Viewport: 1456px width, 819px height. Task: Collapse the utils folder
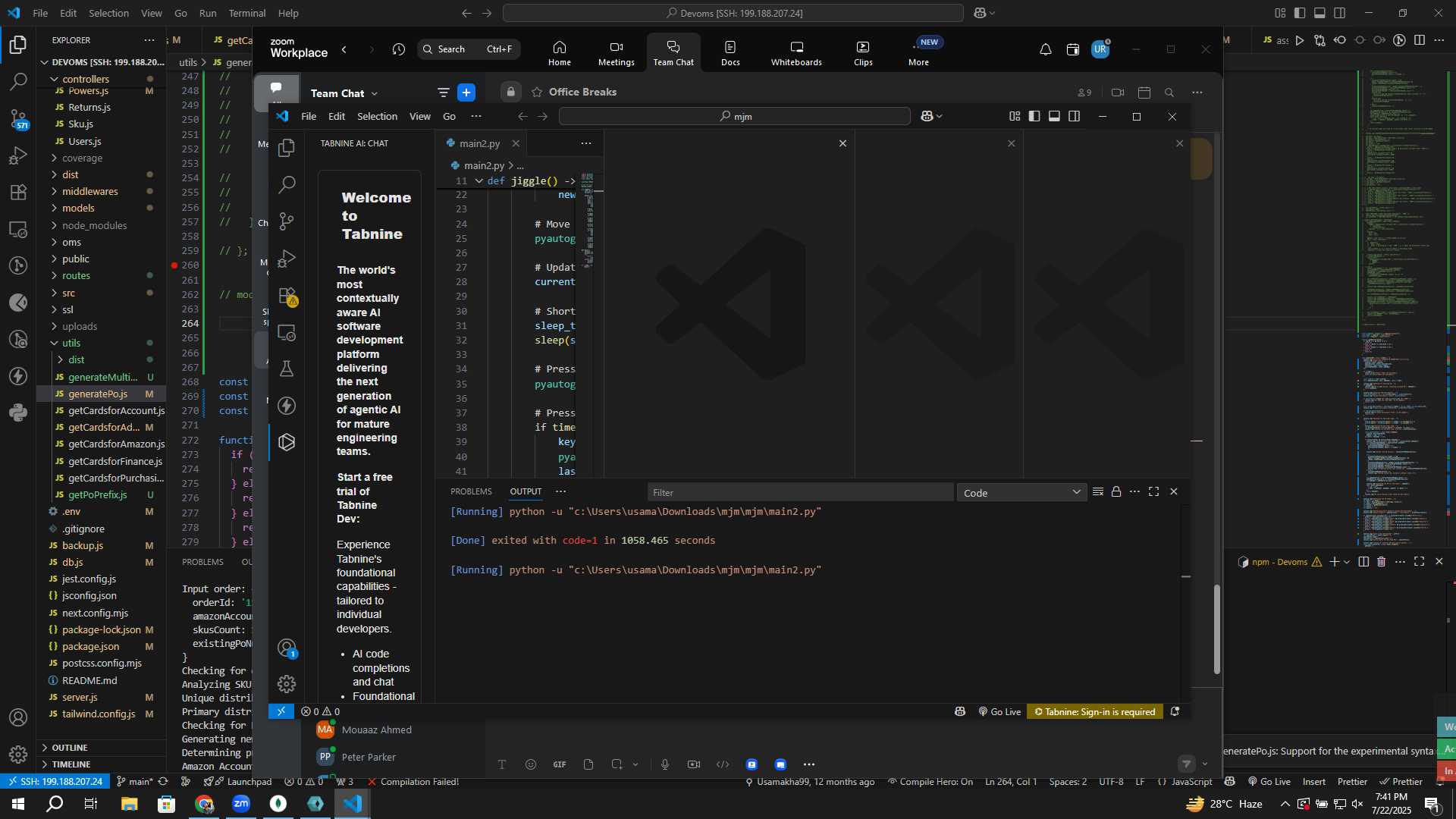coord(55,344)
